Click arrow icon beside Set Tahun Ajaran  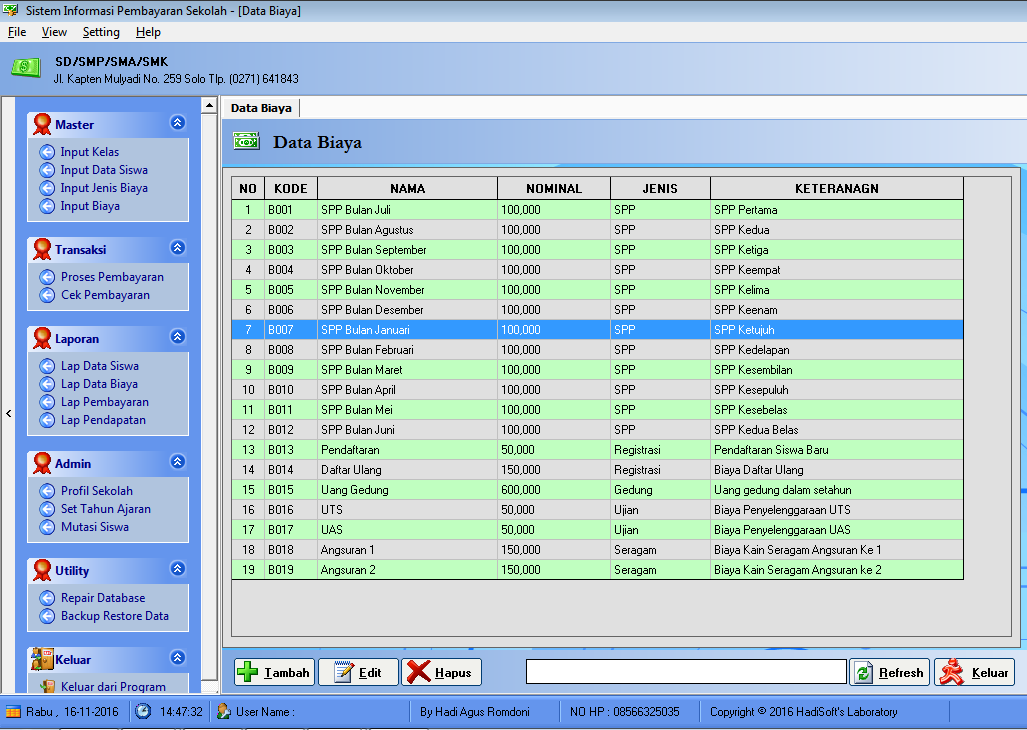(47, 509)
